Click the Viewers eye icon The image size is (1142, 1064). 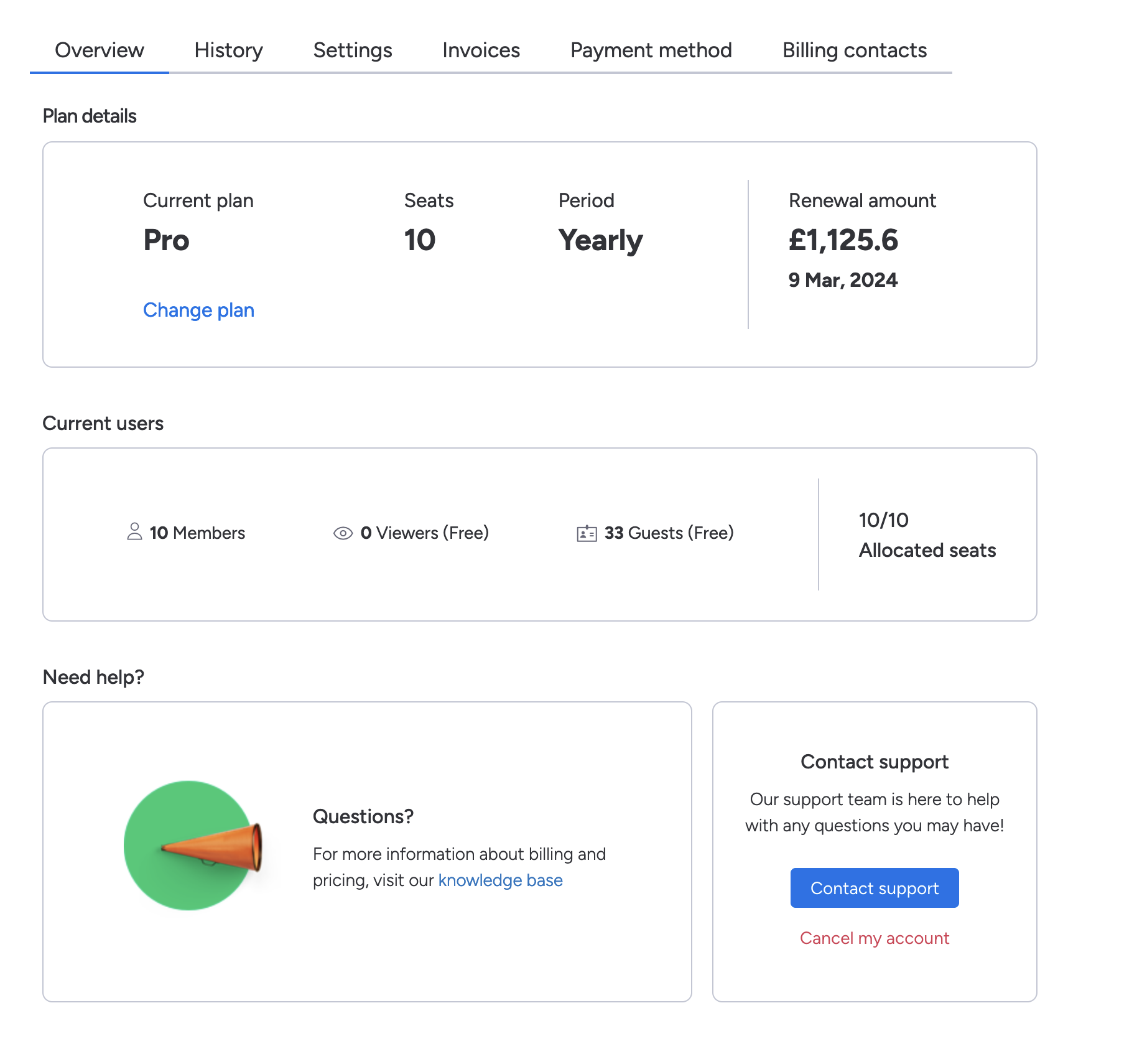click(343, 533)
